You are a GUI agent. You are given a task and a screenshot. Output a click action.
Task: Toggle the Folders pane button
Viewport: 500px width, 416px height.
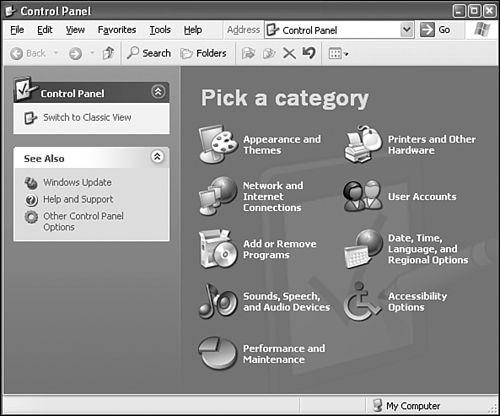[x=203, y=53]
